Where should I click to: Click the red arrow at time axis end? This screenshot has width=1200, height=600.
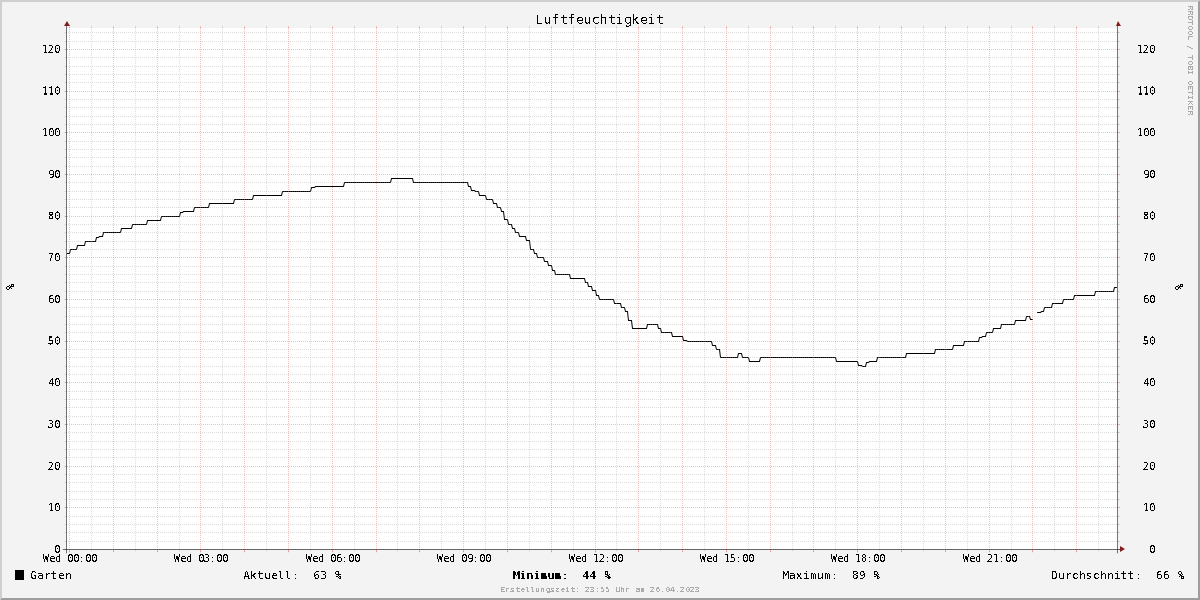click(1121, 549)
